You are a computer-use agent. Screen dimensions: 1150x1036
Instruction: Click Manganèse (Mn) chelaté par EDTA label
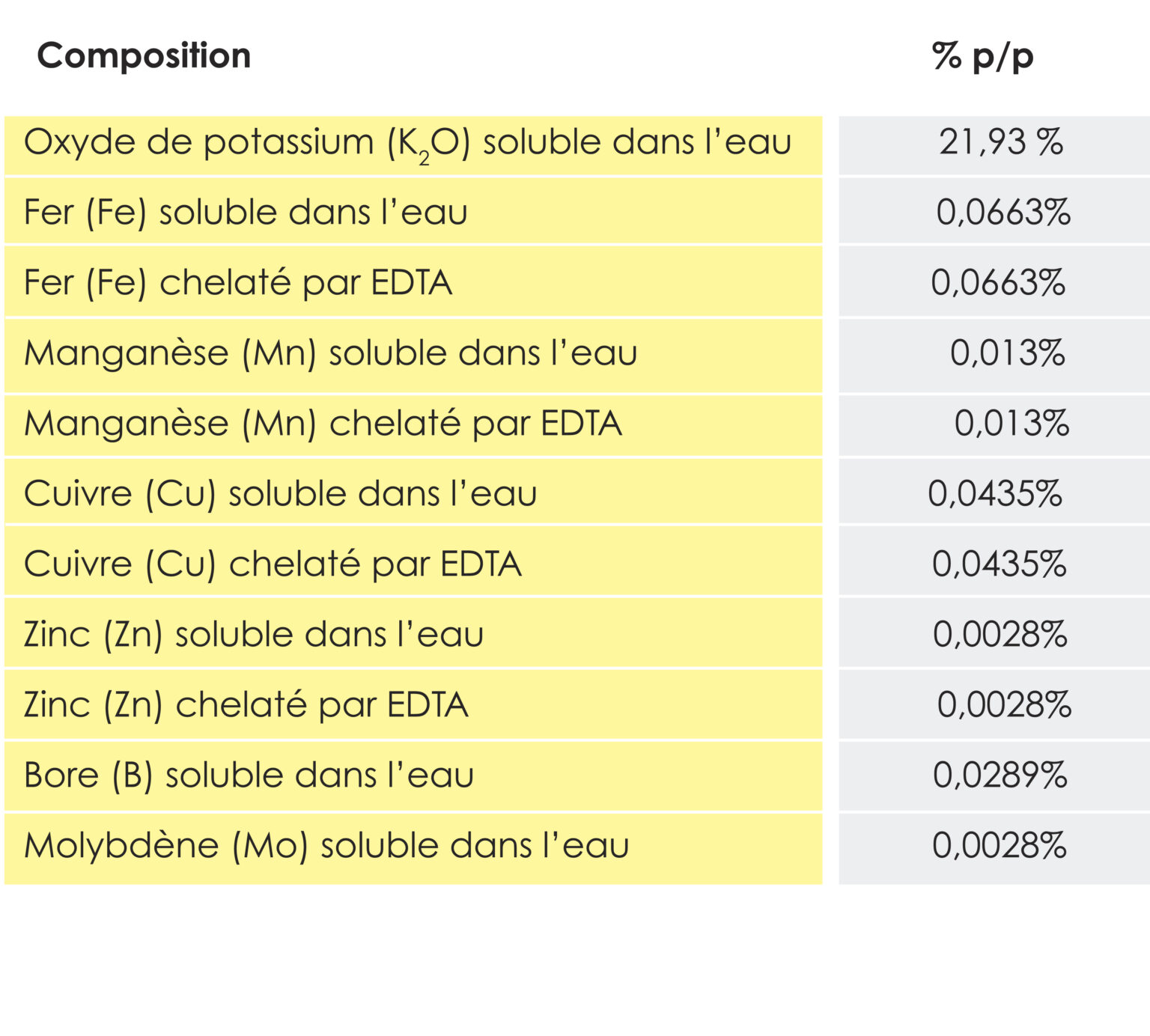(x=323, y=424)
